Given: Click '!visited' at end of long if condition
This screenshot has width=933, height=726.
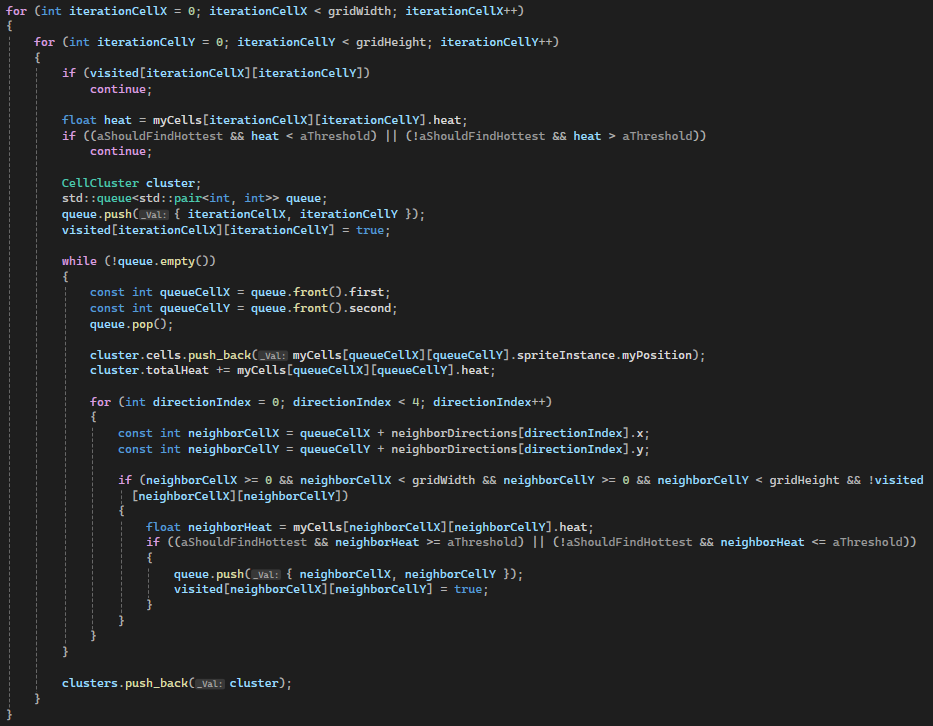Looking at the screenshot, I should 896,480.
